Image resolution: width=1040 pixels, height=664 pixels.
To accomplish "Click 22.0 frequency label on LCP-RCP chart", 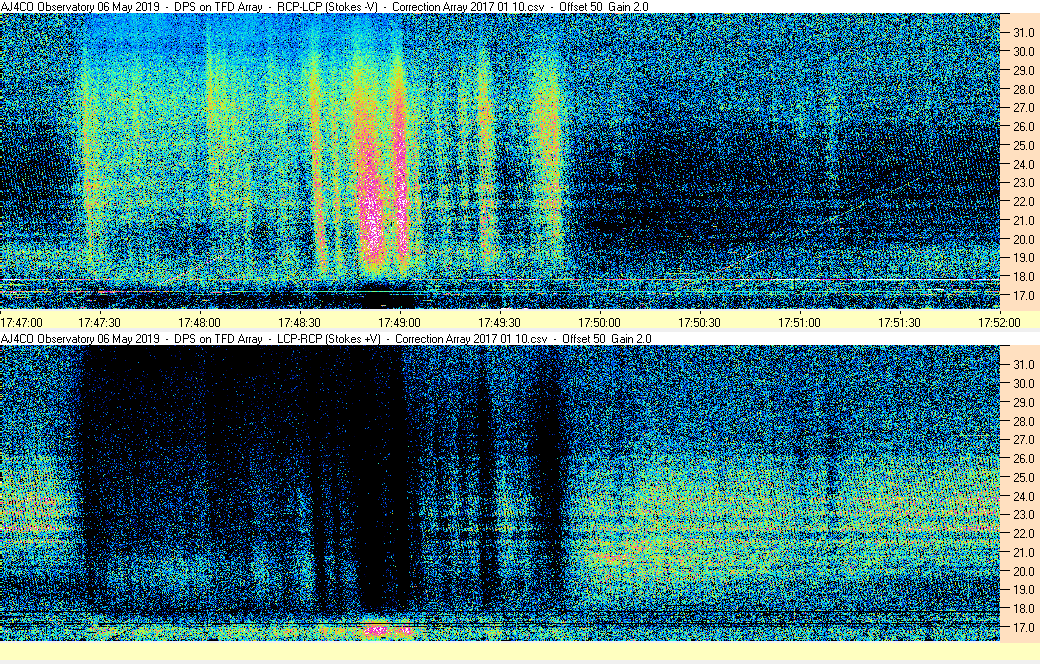I will coord(1023,533).
